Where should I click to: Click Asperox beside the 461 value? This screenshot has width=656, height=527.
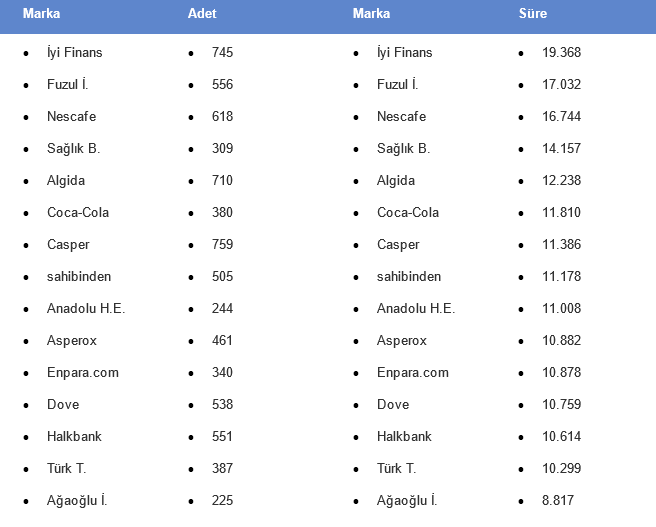click(72, 340)
